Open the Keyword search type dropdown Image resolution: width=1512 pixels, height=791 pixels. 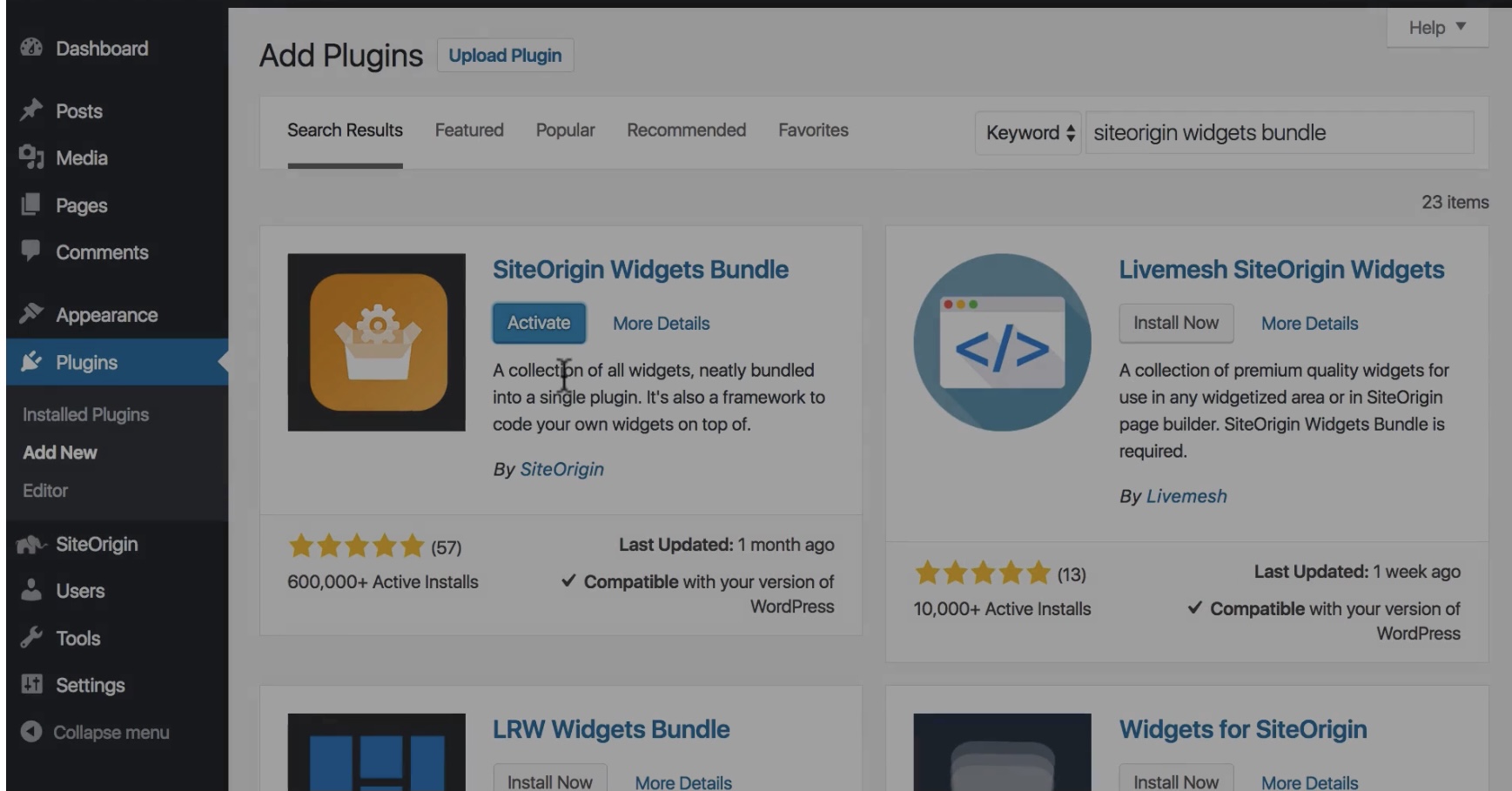pyautogui.click(x=1028, y=133)
